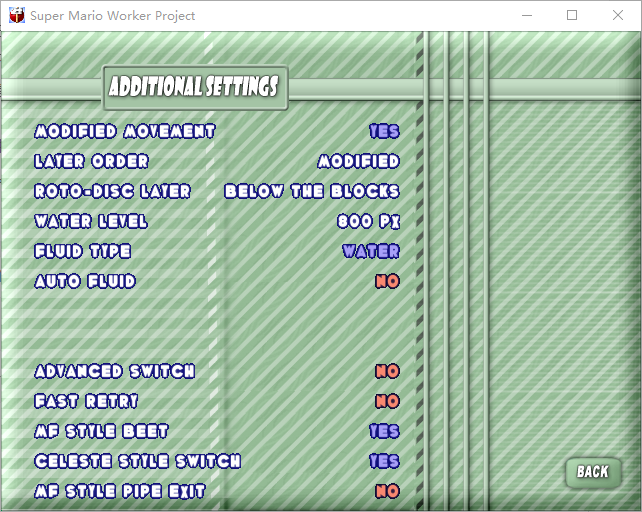This screenshot has width=642, height=512.
Task: Toggle Fast Retry NO value
Action: (387, 401)
